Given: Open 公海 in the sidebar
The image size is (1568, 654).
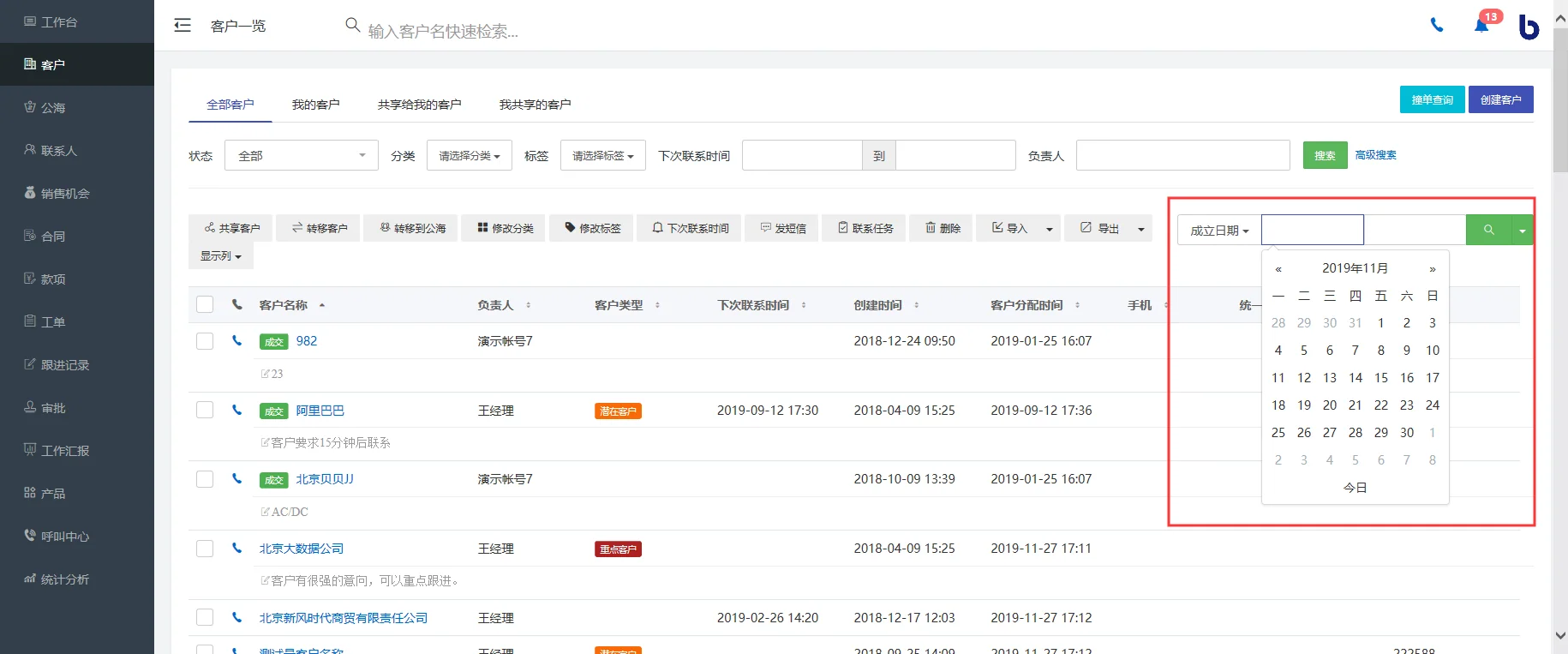Looking at the screenshot, I should [77, 107].
